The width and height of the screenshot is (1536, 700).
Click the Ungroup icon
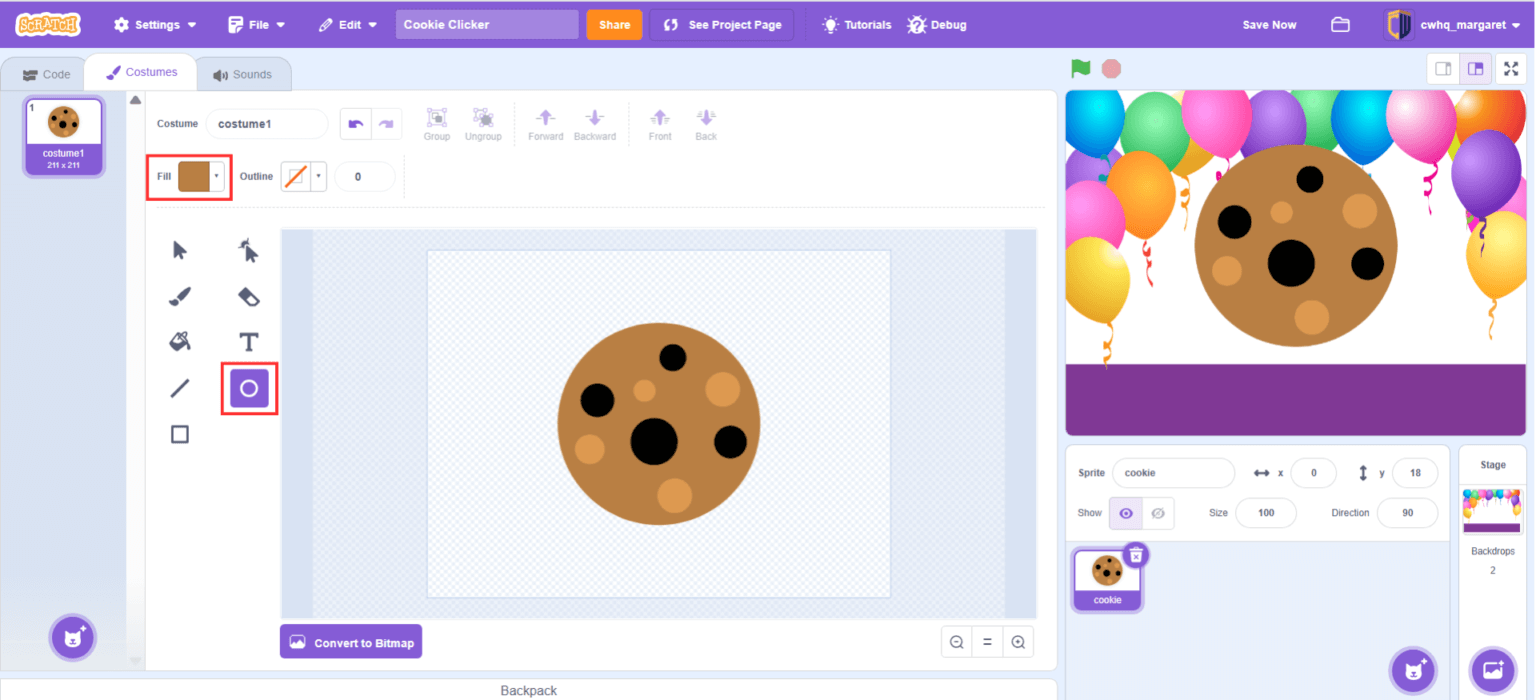click(483, 124)
